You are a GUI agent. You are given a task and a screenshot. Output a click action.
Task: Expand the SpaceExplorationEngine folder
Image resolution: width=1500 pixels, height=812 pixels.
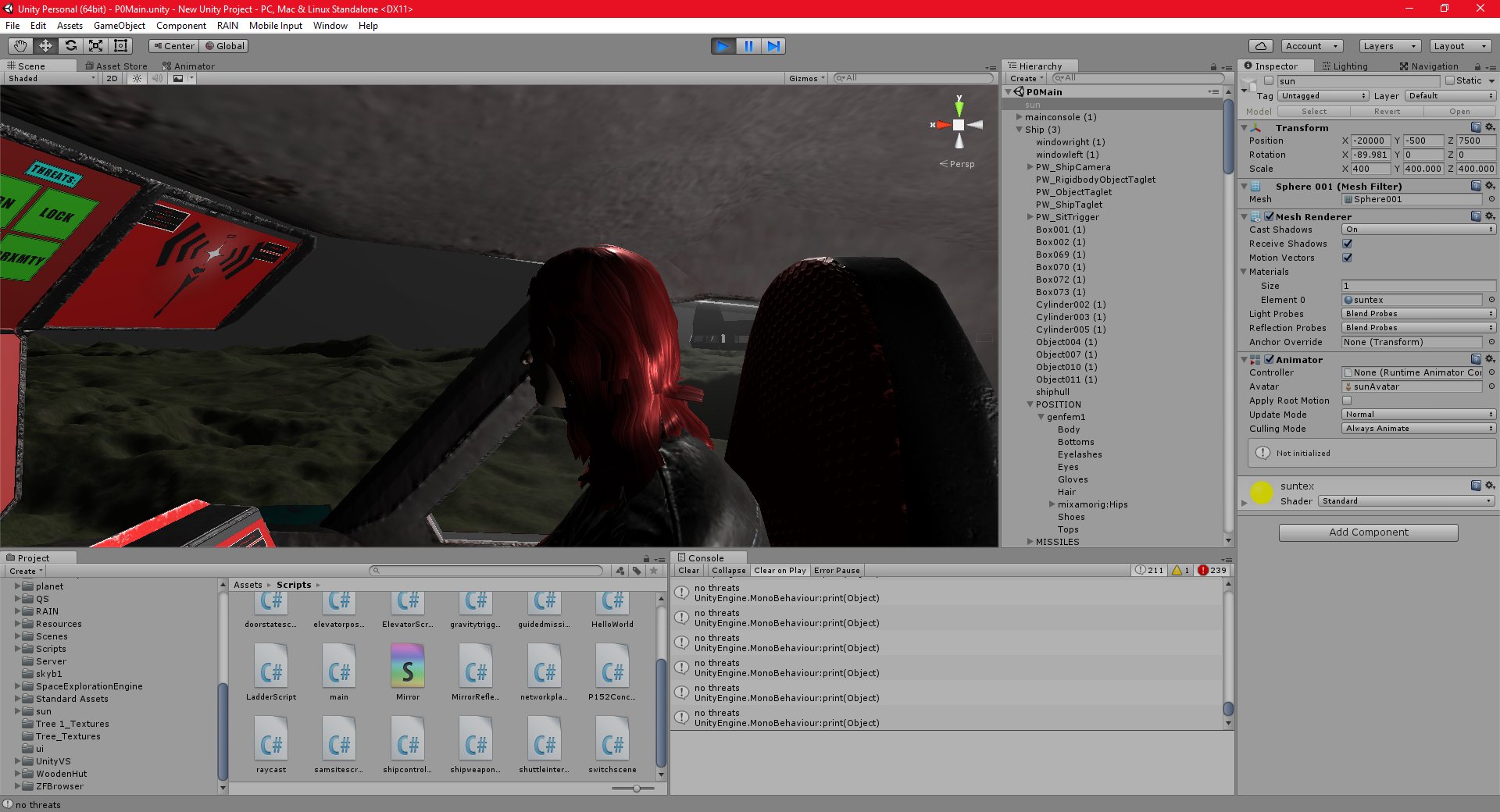pyautogui.click(x=18, y=686)
